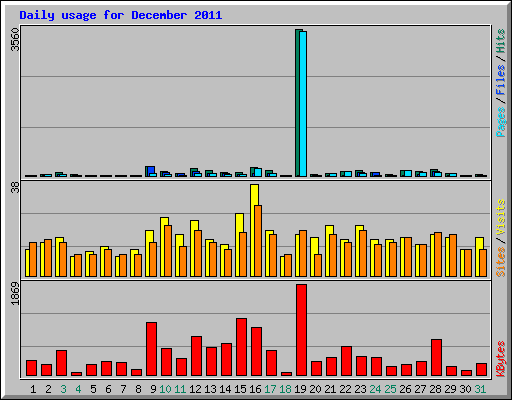Click the day 9 axis label
512x400 pixels.
(153, 389)
